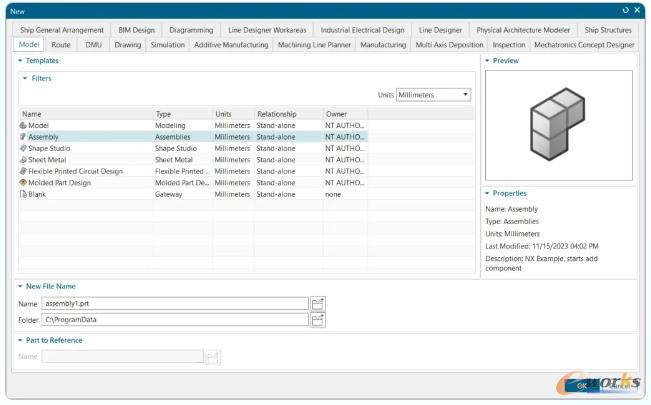Open the BIM Design tab
This screenshot has width=651, height=405.
(x=137, y=30)
